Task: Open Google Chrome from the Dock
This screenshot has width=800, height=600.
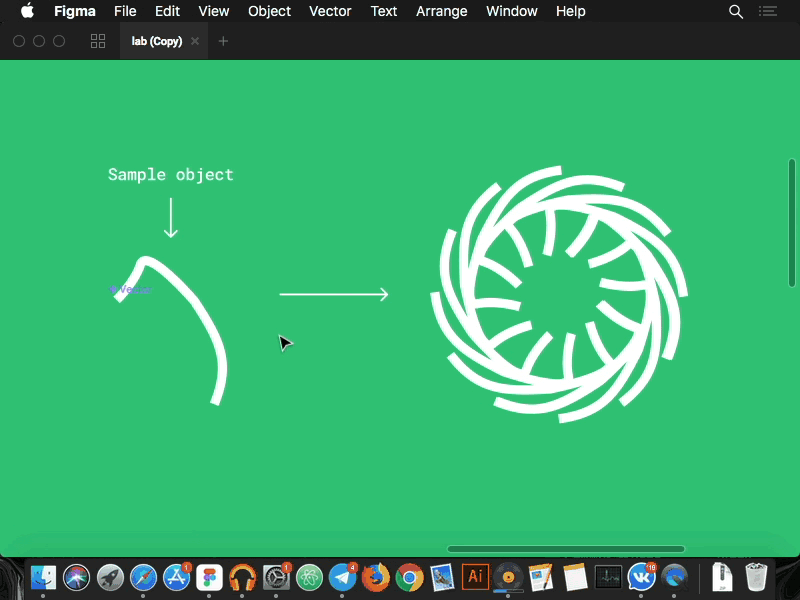Action: click(409, 577)
